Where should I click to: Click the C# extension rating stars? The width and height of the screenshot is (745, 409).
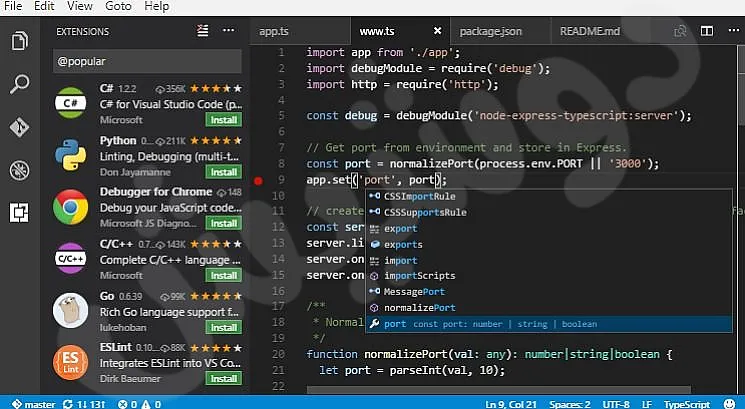click(216, 88)
